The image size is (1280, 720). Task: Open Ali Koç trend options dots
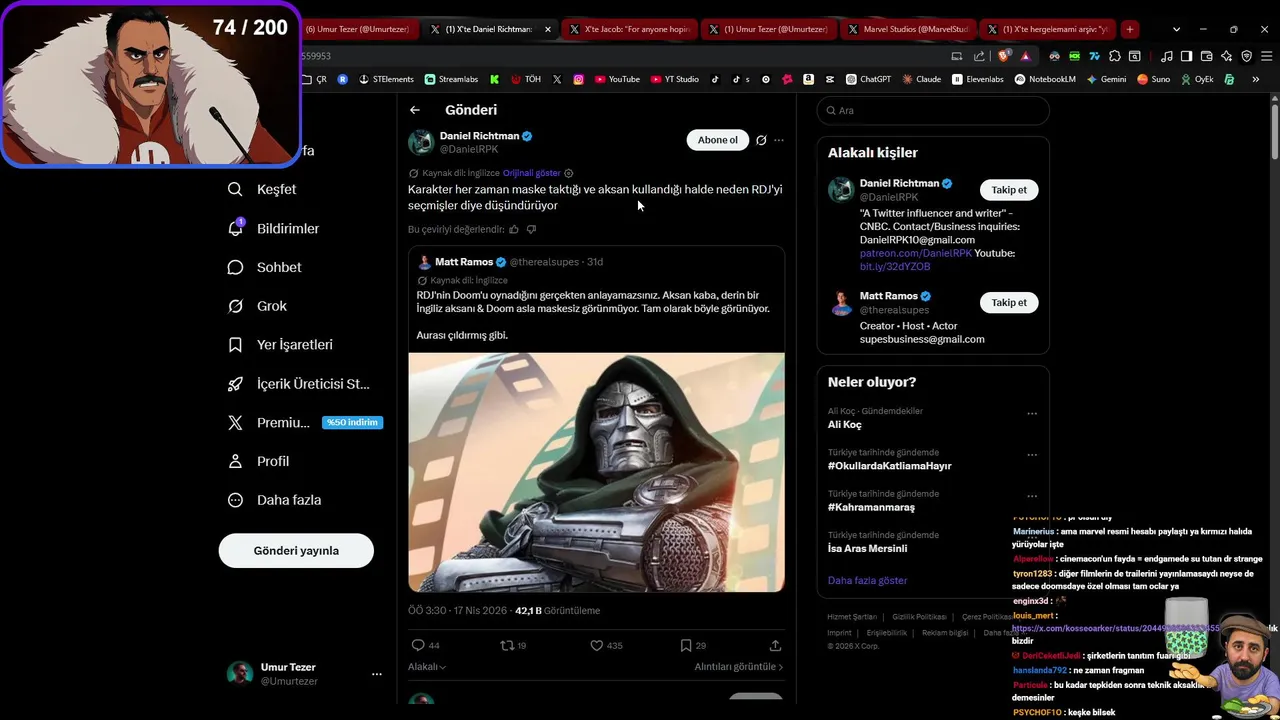point(1032,414)
